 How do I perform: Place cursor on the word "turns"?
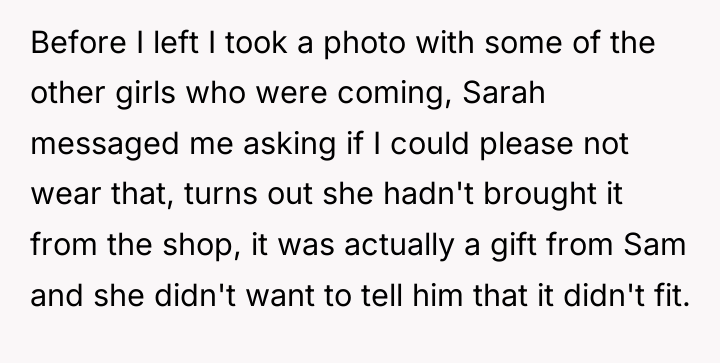tap(220, 195)
